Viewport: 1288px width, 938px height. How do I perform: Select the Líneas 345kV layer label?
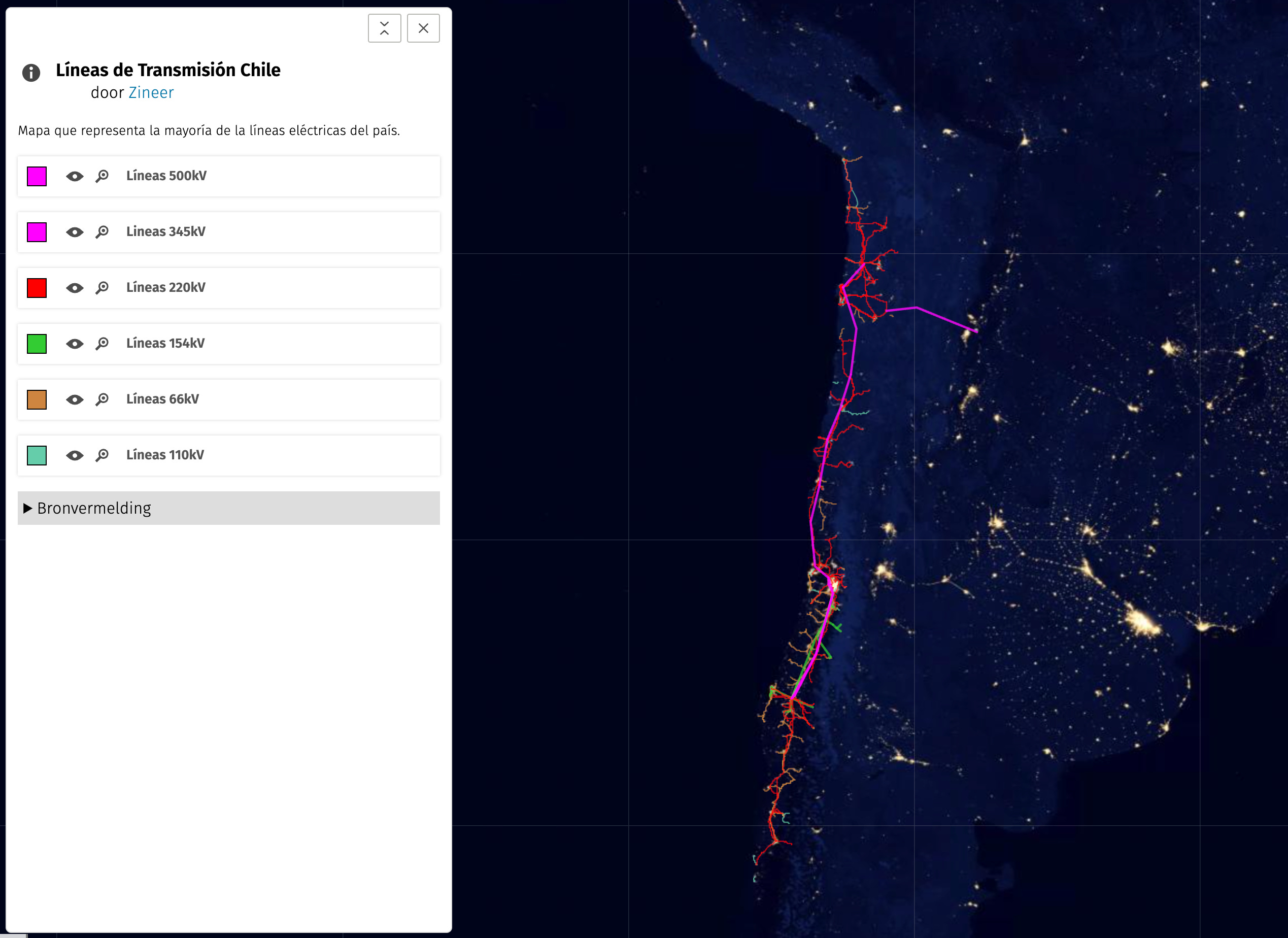click(166, 232)
